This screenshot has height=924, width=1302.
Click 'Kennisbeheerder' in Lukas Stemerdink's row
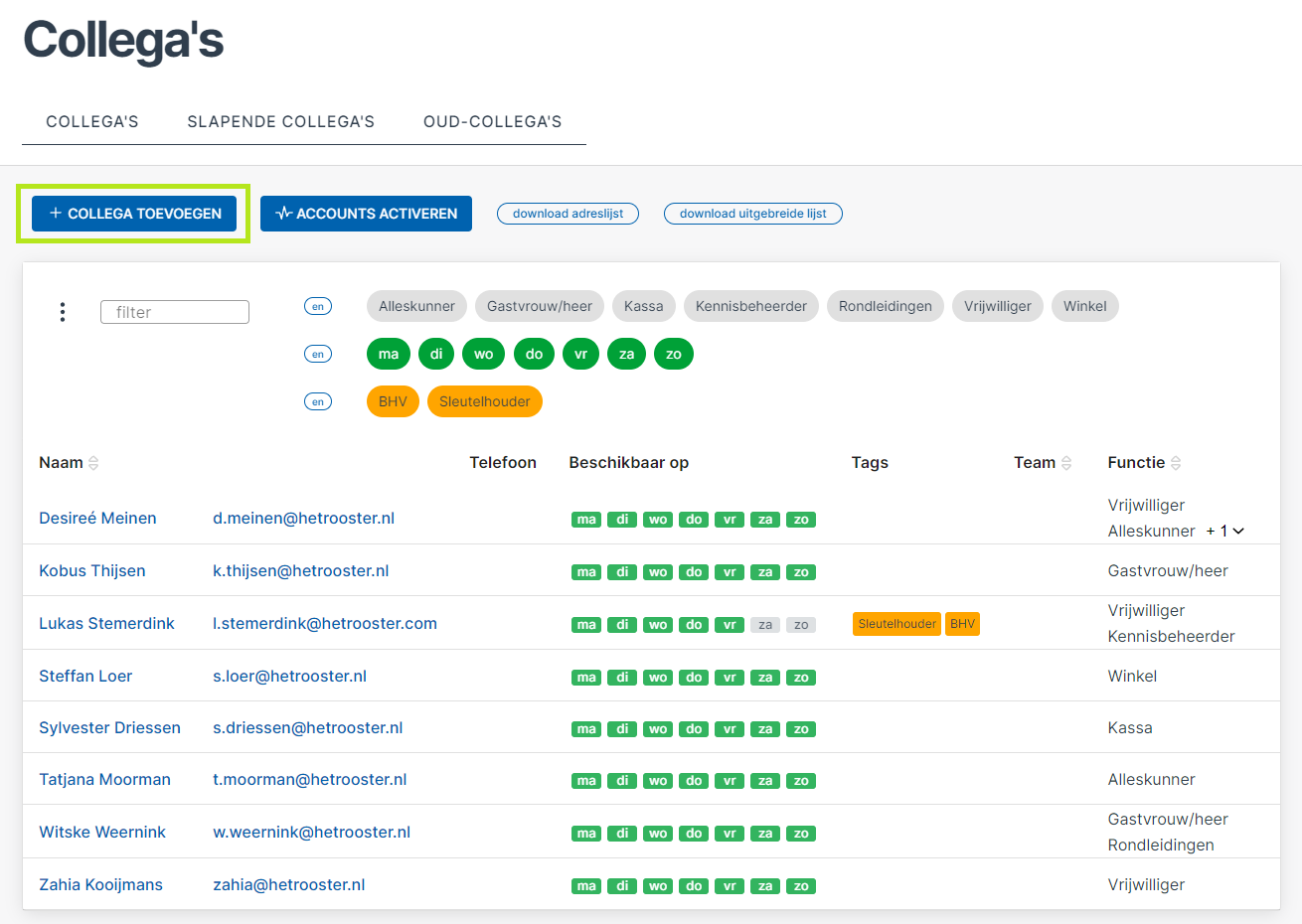click(x=1171, y=636)
